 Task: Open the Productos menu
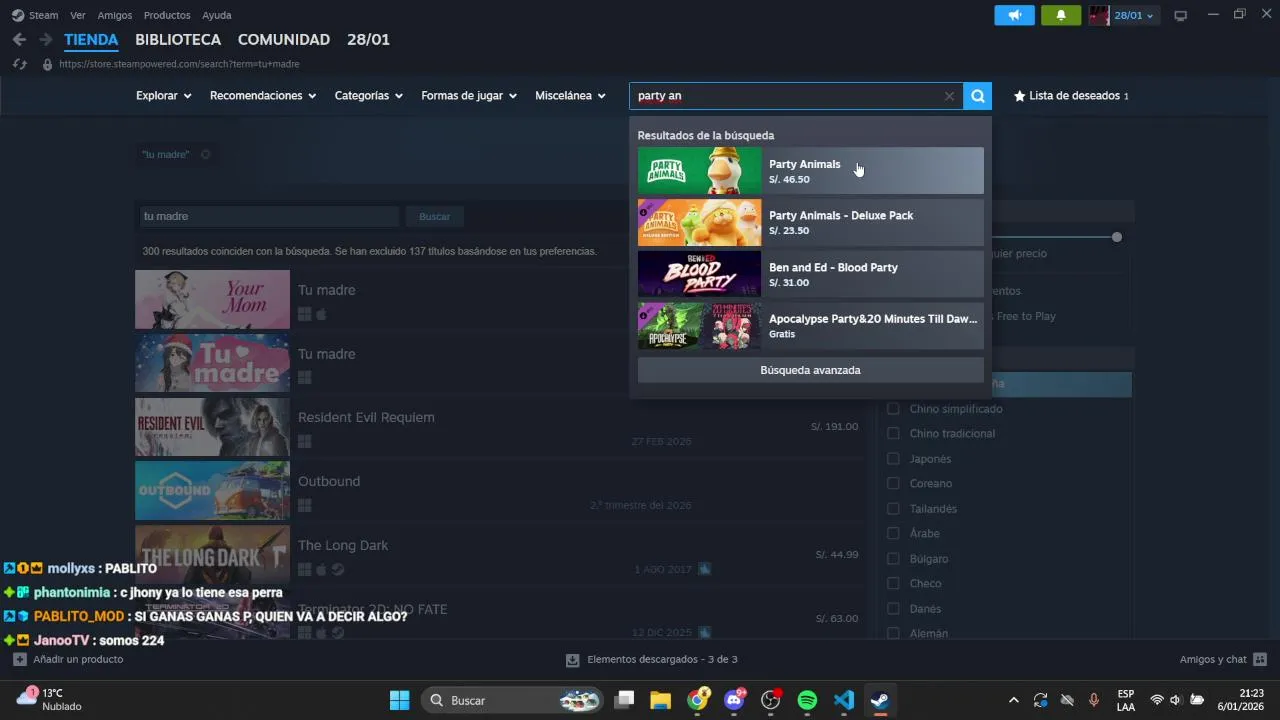tap(167, 15)
